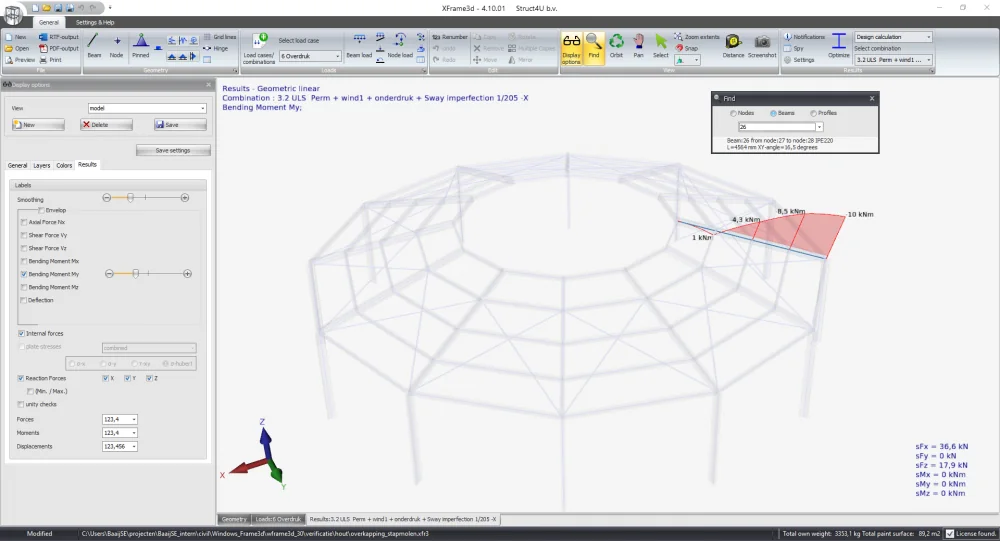The image size is (1000, 541).
Task: Select Nodes radio in Find window
Action: pyautogui.click(x=733, y=113)
